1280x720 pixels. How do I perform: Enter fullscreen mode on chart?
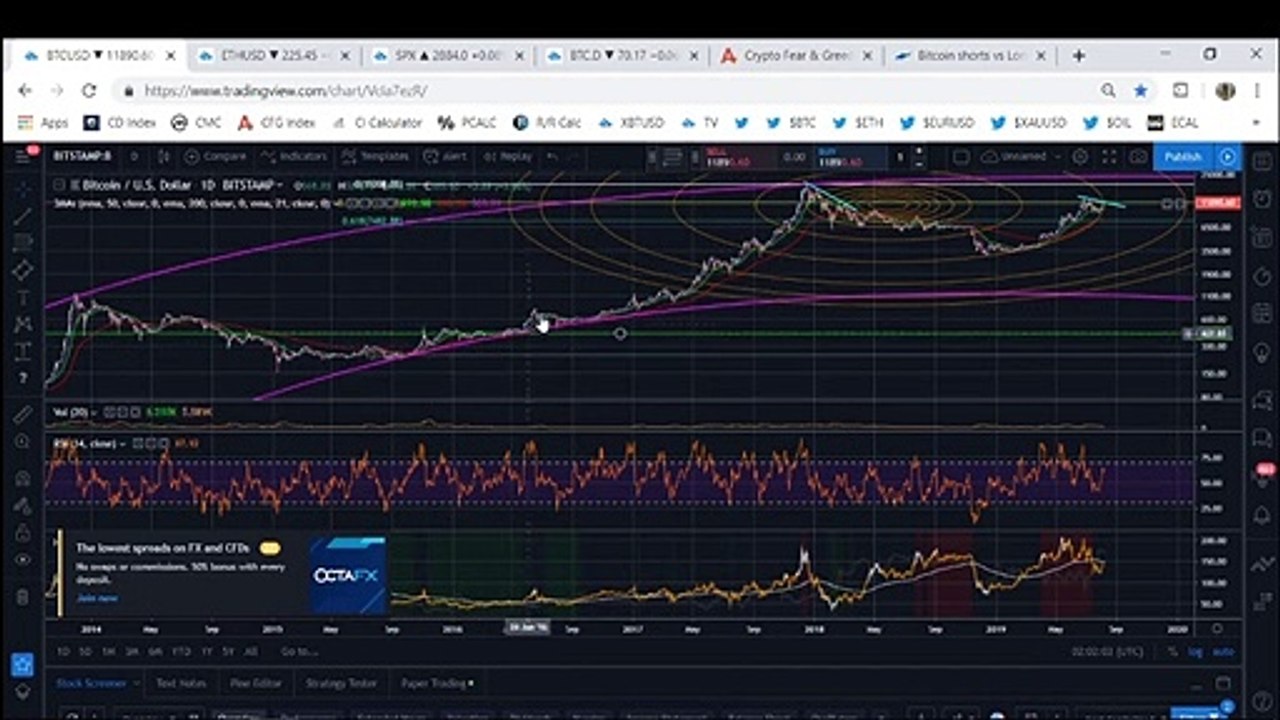(1109, 157)
